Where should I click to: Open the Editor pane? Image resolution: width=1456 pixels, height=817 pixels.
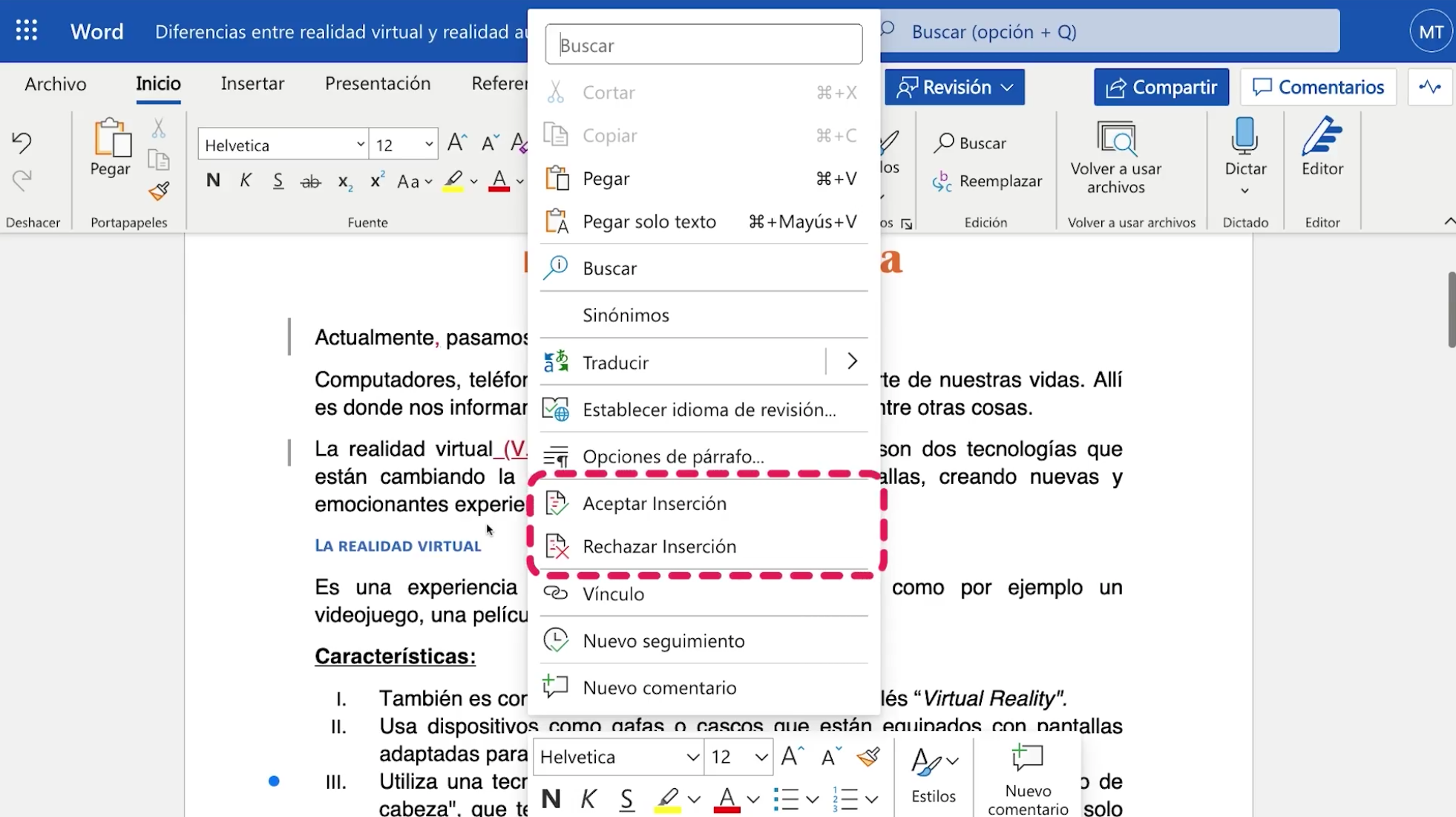1323,148
